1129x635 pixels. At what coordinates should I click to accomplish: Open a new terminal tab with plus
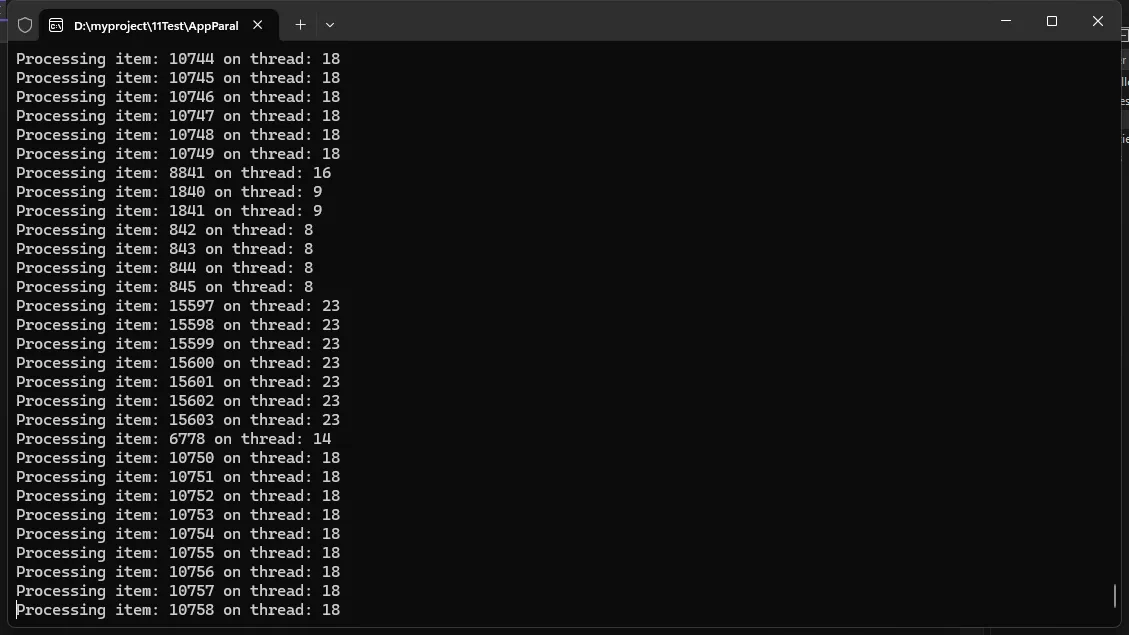(x=300, y=25)
